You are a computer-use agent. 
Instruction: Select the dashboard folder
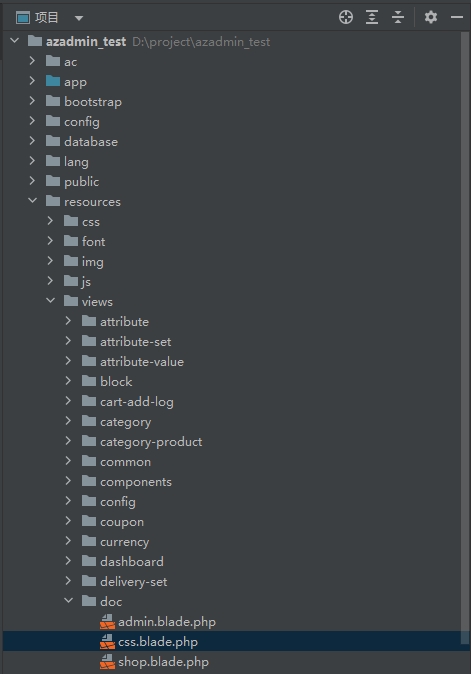132,561
